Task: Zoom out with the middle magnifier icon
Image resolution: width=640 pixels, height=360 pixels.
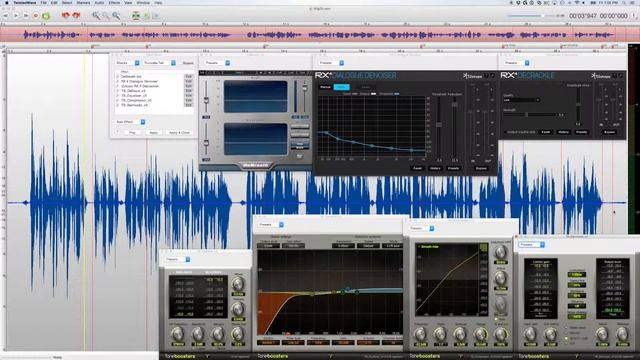Action: pyautogui.click(x=106, y=16)
